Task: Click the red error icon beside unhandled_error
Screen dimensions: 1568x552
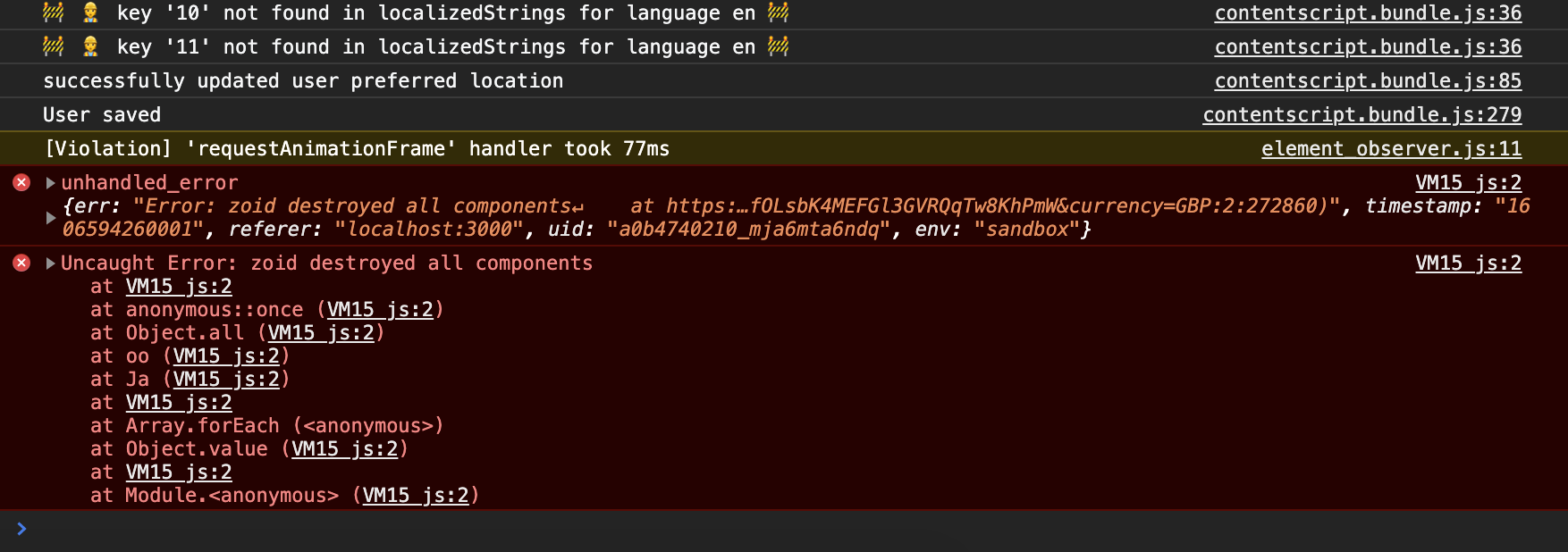Action: (21, 182)
